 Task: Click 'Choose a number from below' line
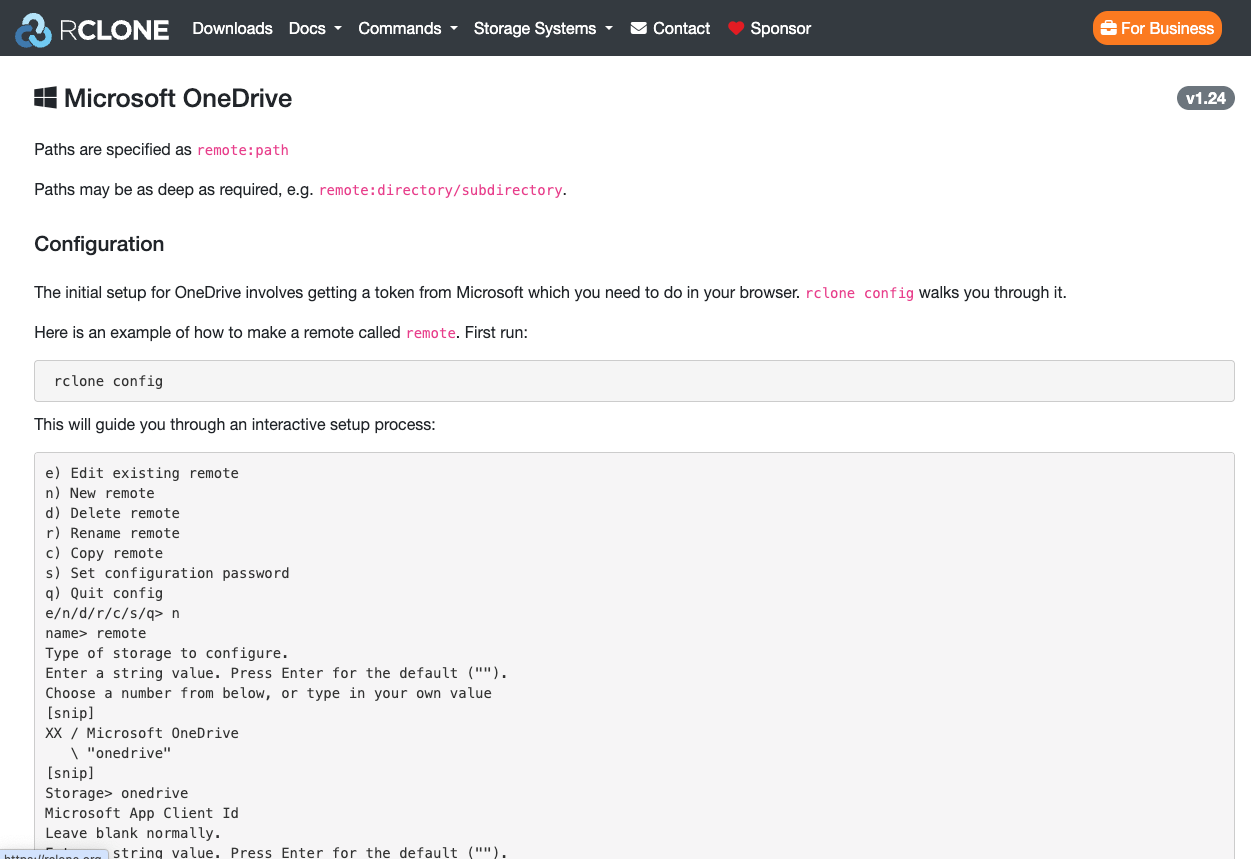coord(269,693)
